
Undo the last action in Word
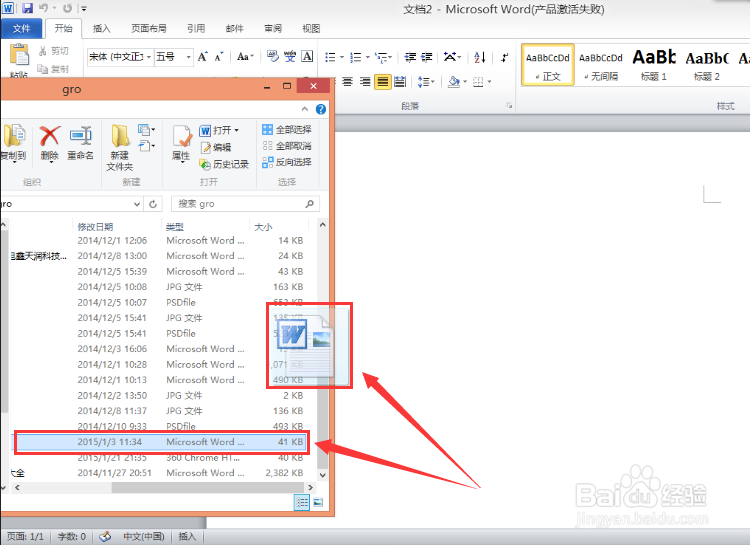(44, 8)
